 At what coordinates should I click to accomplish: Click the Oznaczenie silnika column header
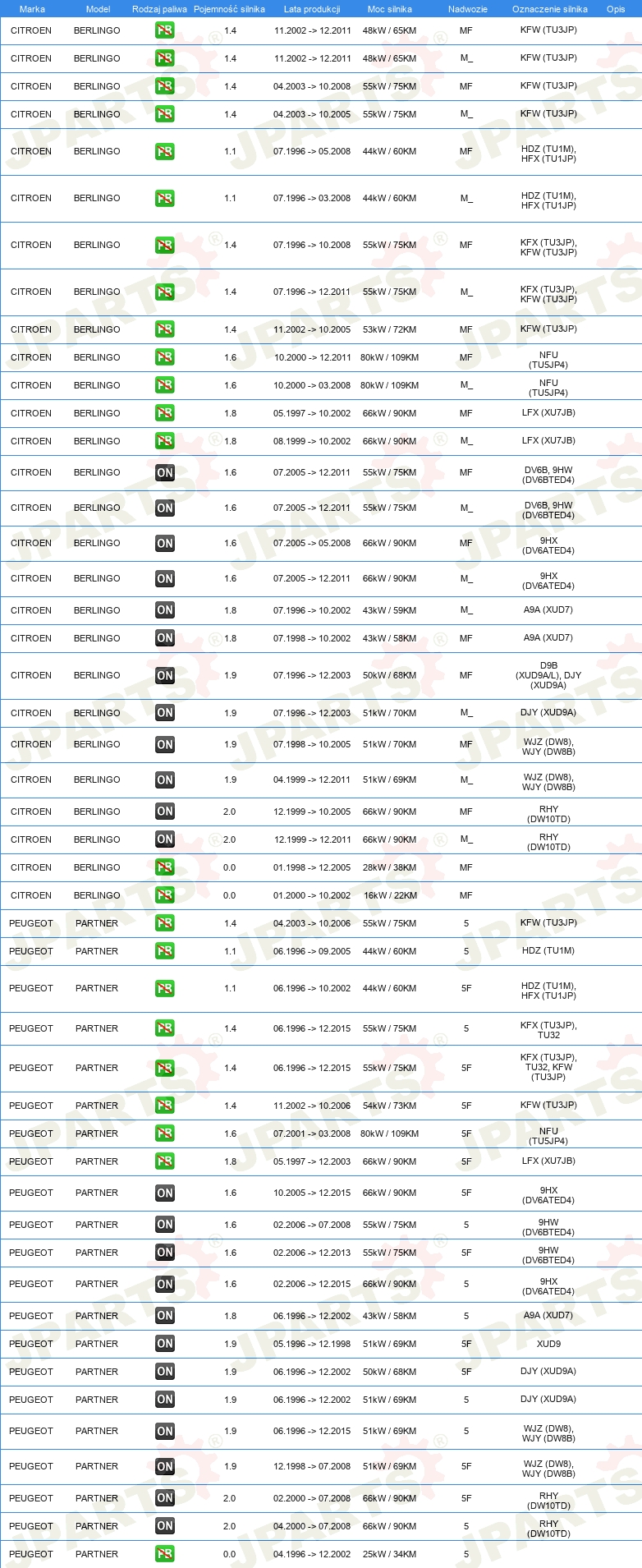550,9
